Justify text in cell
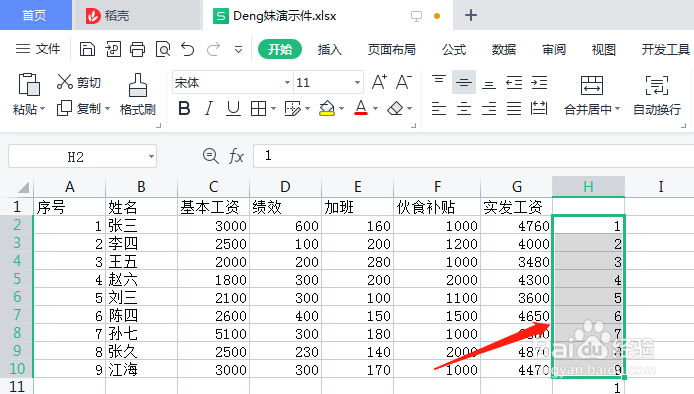 (x=514, y=108)
